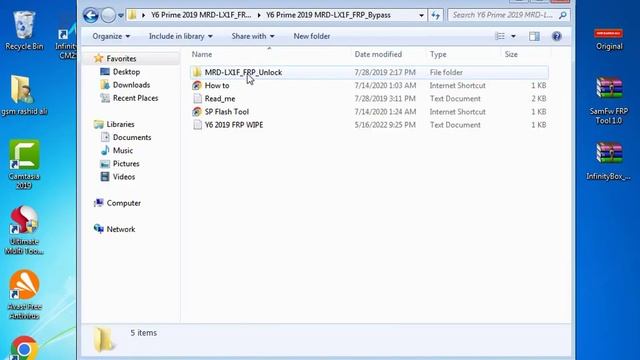Click Y6 2019 FRP WIPE document icon
Viewport: 640px width, 360px height.
(197, 124)
